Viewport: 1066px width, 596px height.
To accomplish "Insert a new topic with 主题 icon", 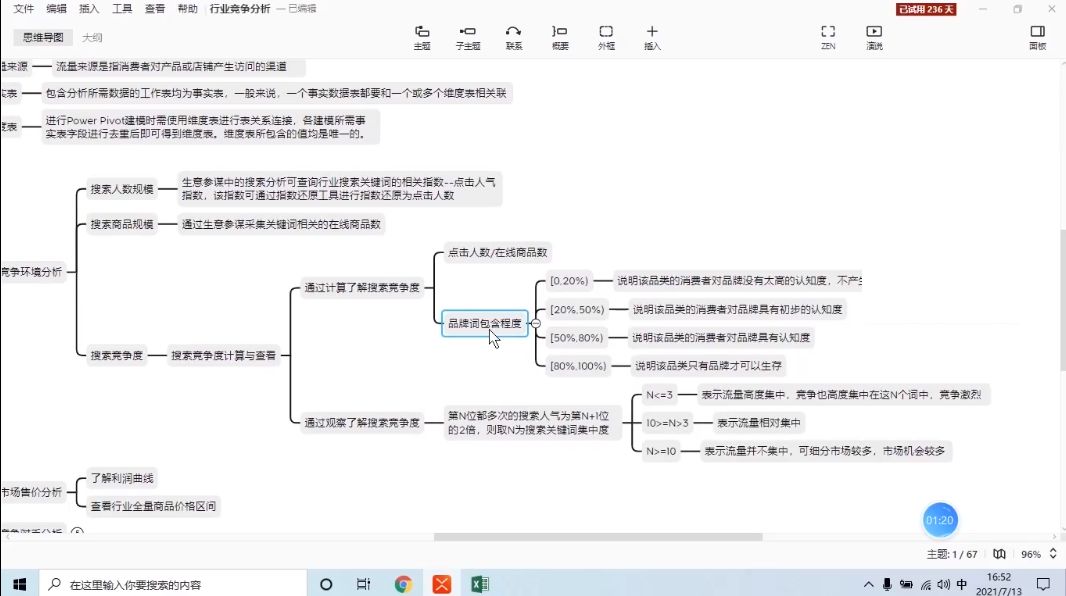I will (422, 37).
